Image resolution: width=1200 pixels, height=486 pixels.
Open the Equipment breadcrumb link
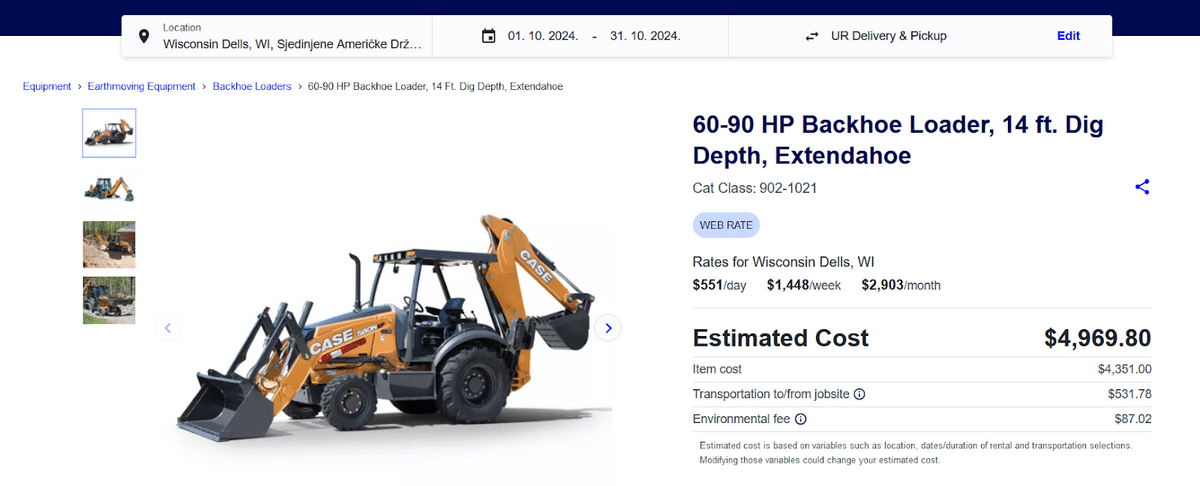pyautogui.click(x=47, y=87)
